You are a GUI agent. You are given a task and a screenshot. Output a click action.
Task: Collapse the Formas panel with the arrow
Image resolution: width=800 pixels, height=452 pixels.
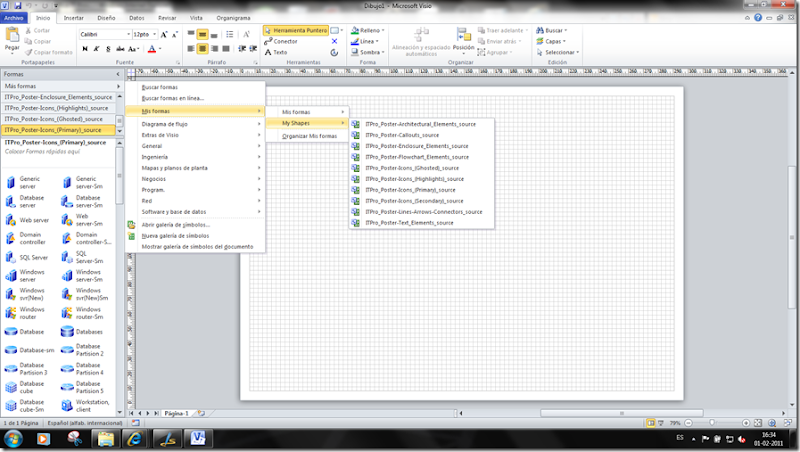pyautogui.click(x=118, y=74)
